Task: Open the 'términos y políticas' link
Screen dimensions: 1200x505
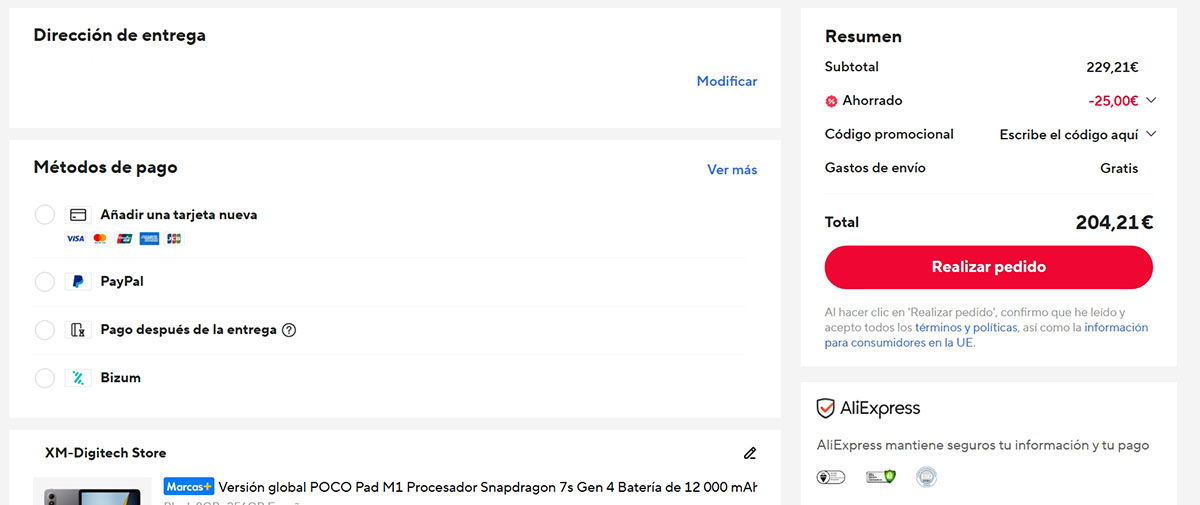Action: pos(966,327)
